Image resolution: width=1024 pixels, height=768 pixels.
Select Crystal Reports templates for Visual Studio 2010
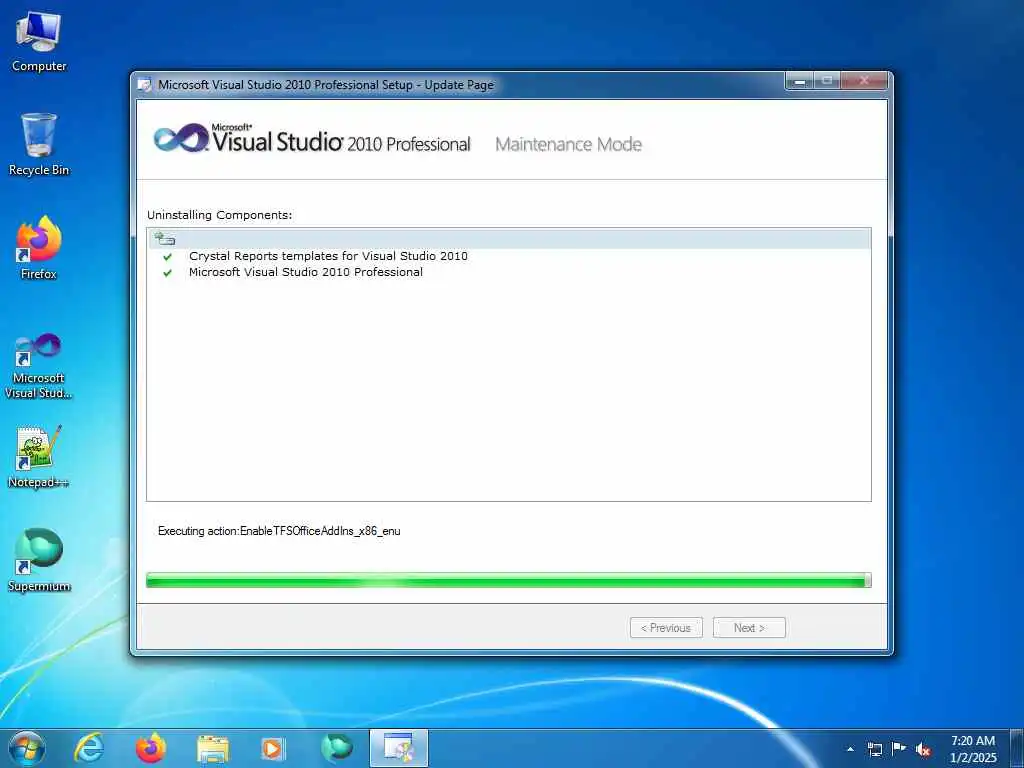328,256
